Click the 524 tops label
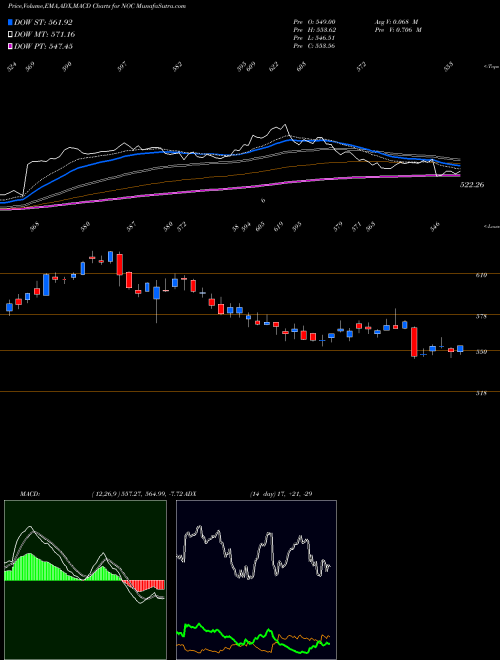 click(12, 67)
